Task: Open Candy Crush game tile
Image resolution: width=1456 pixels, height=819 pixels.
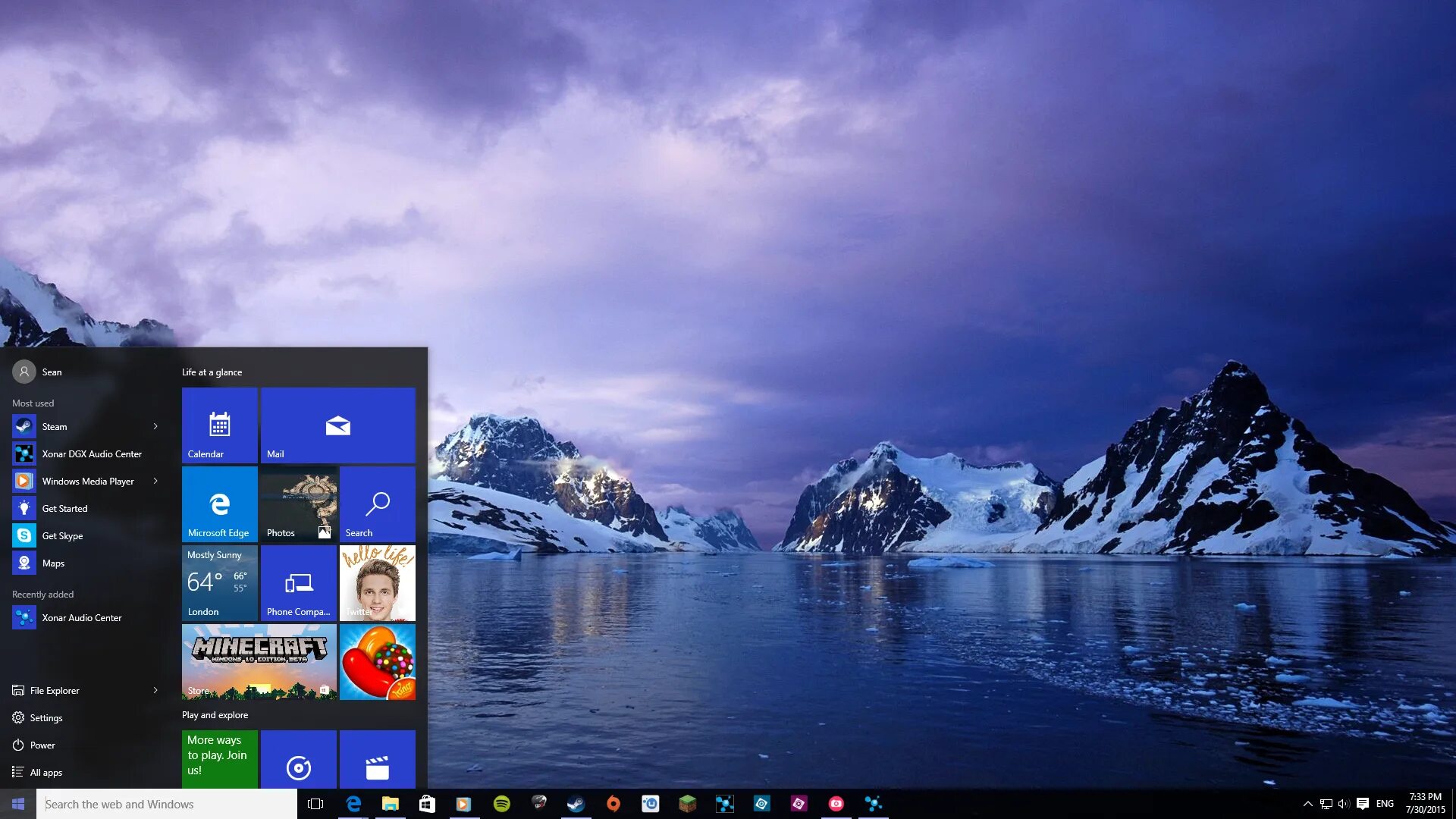Action: click(x=377, y=660)
